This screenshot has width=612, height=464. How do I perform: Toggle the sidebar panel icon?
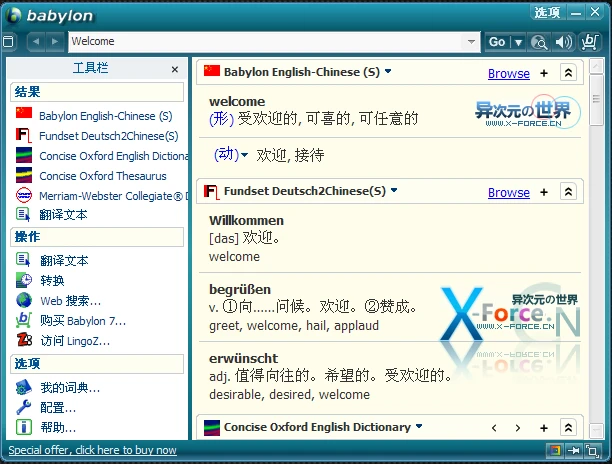point(8,41)
